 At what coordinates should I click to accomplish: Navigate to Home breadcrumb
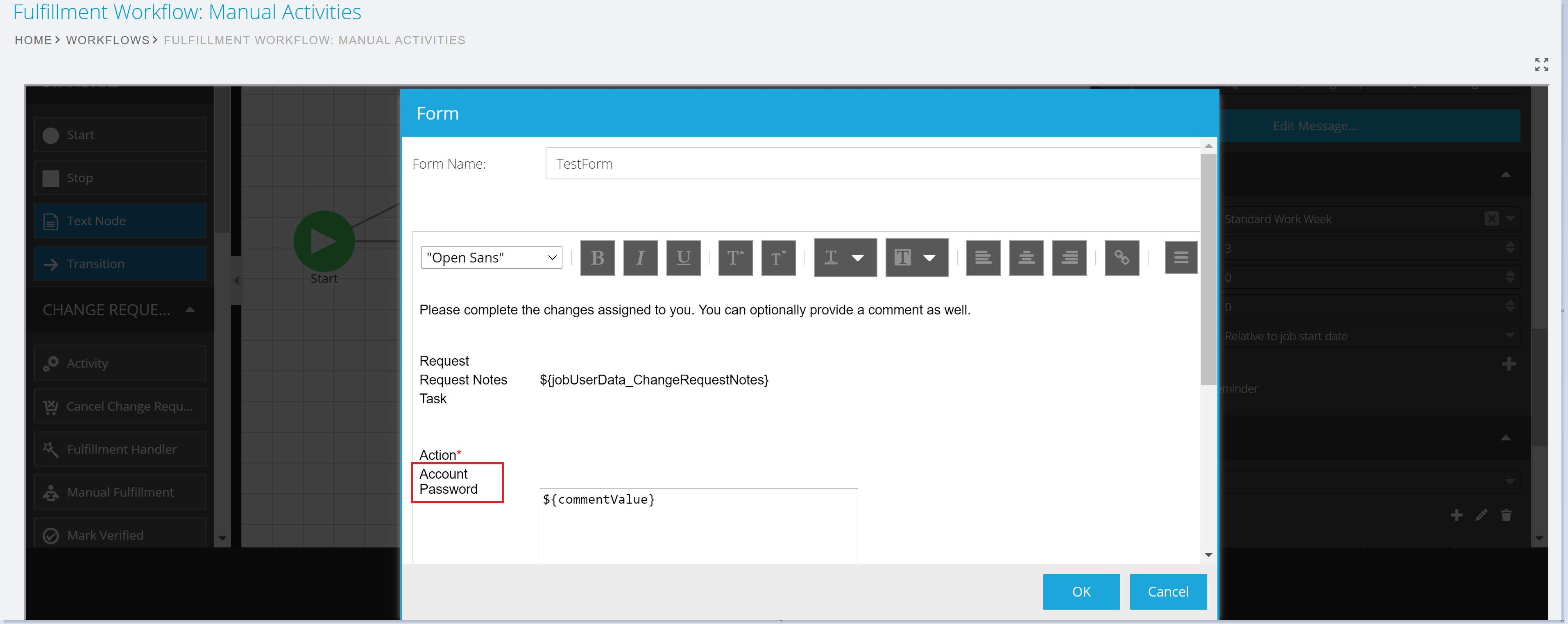tap(33, 40)
